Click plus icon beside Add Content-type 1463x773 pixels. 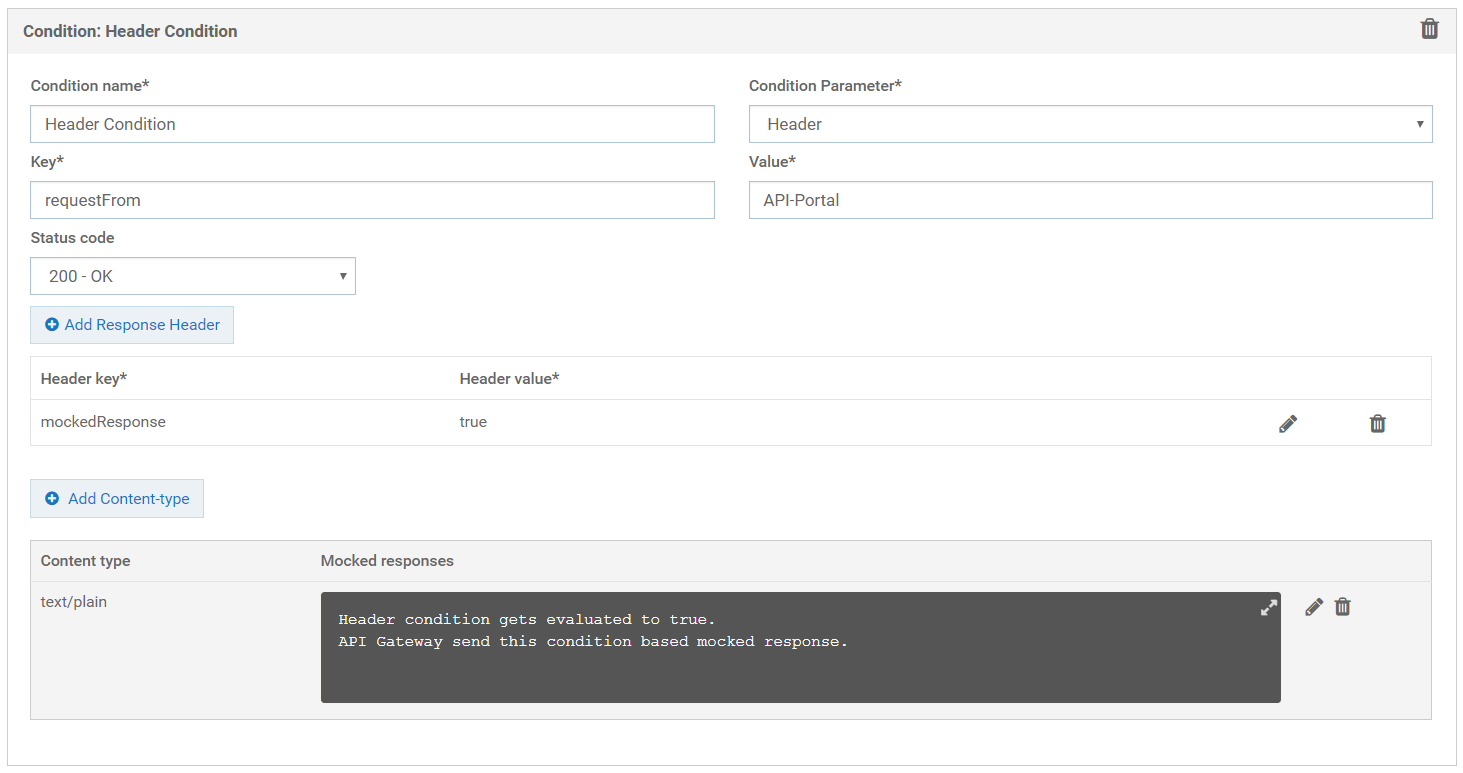(x=52, y=499)
